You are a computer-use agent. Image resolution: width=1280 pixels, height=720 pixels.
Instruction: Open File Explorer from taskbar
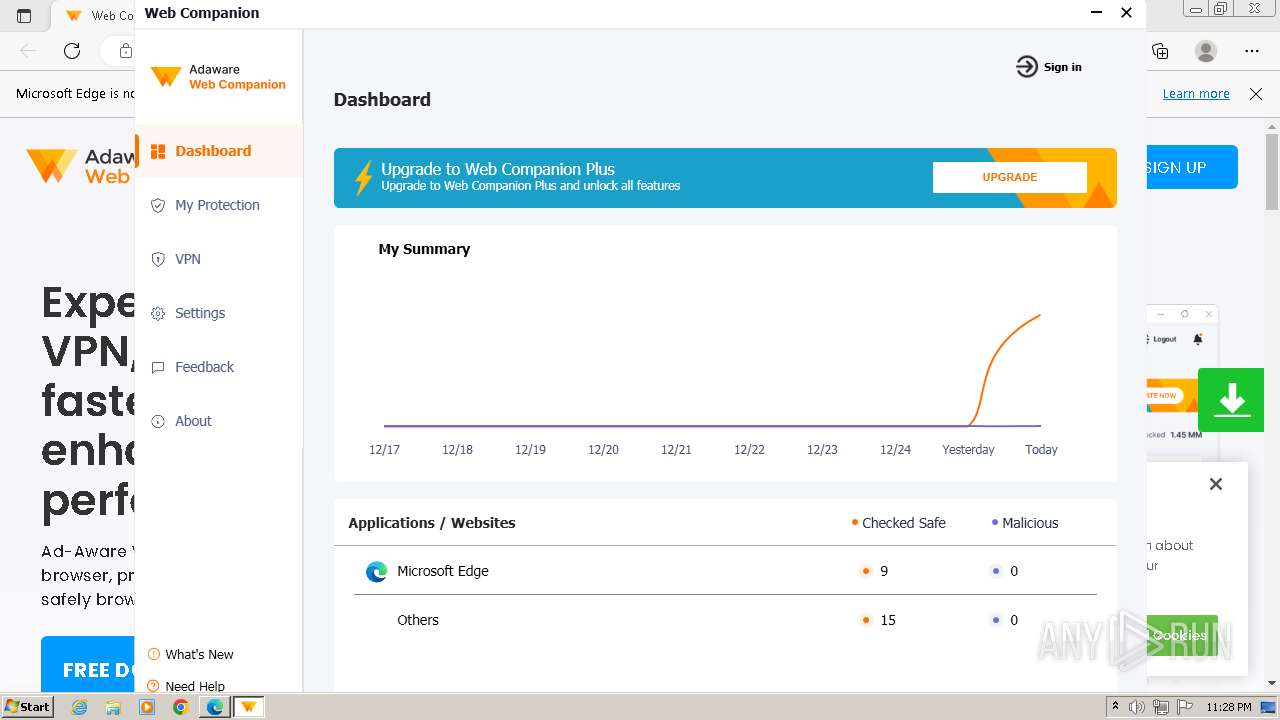113,707
